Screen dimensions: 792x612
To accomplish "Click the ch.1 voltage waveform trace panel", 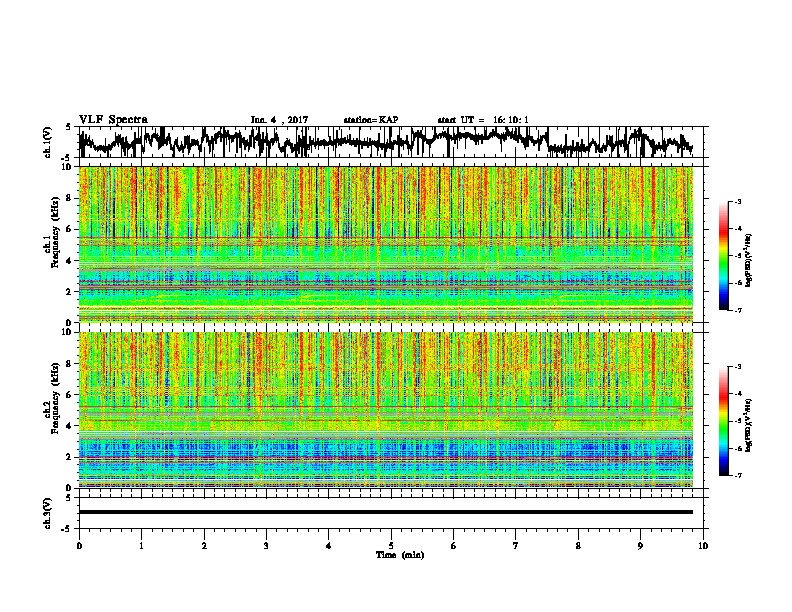I will coord(390,142).
